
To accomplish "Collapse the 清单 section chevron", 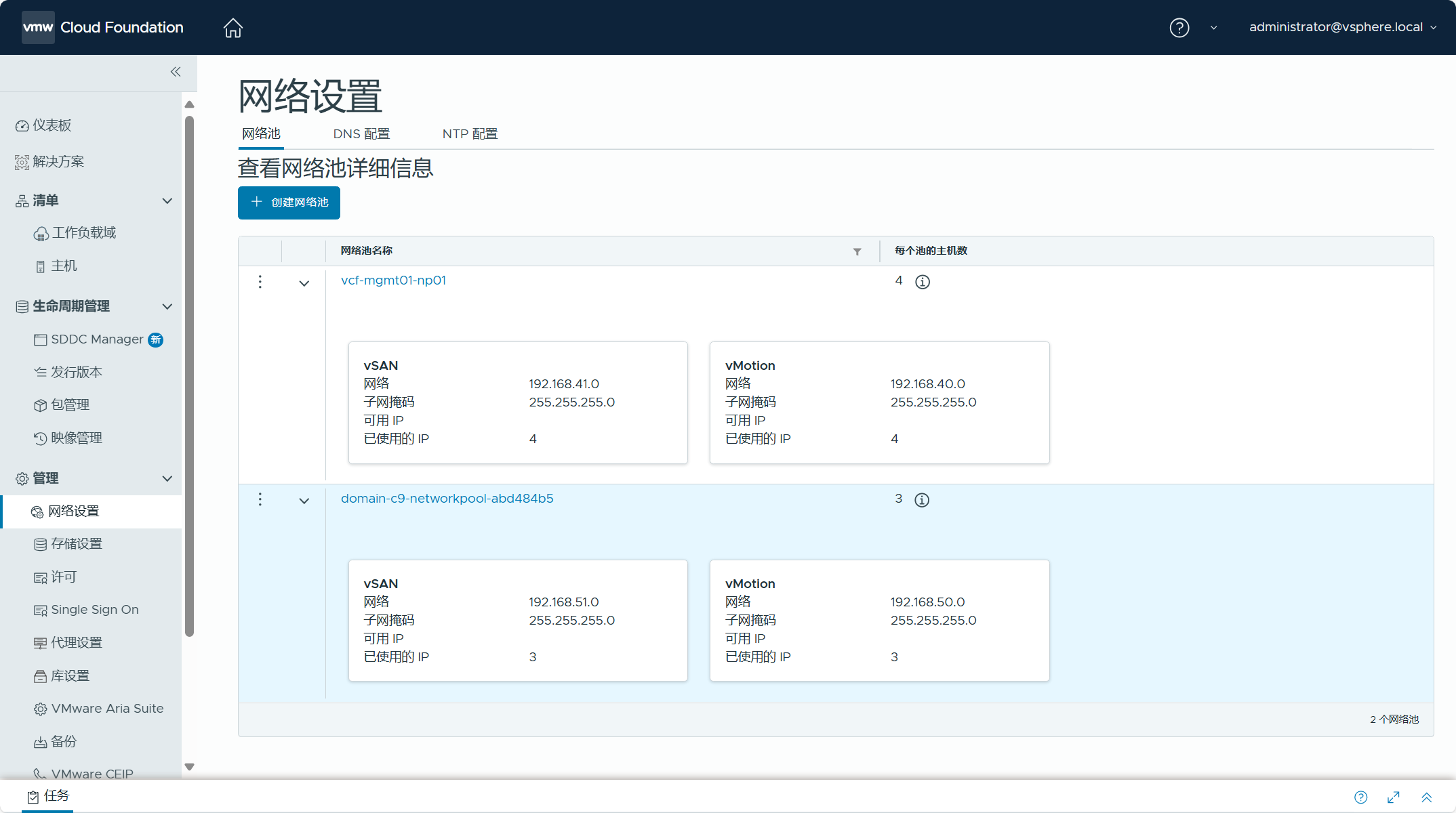I will pyautogui.click(x=167, y=201).
